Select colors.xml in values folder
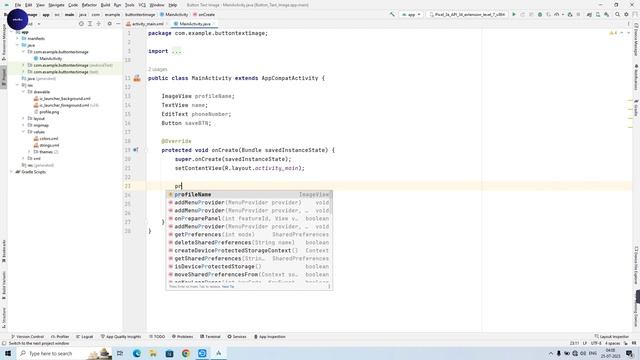The width and height of the screenshot is (640, 360). [x=47, y=138]
